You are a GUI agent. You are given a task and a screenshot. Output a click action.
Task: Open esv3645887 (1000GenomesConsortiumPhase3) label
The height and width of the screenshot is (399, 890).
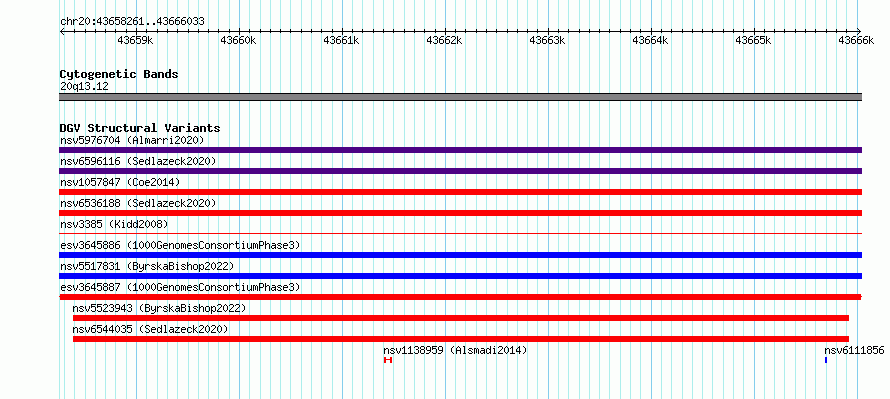[180, 287]
